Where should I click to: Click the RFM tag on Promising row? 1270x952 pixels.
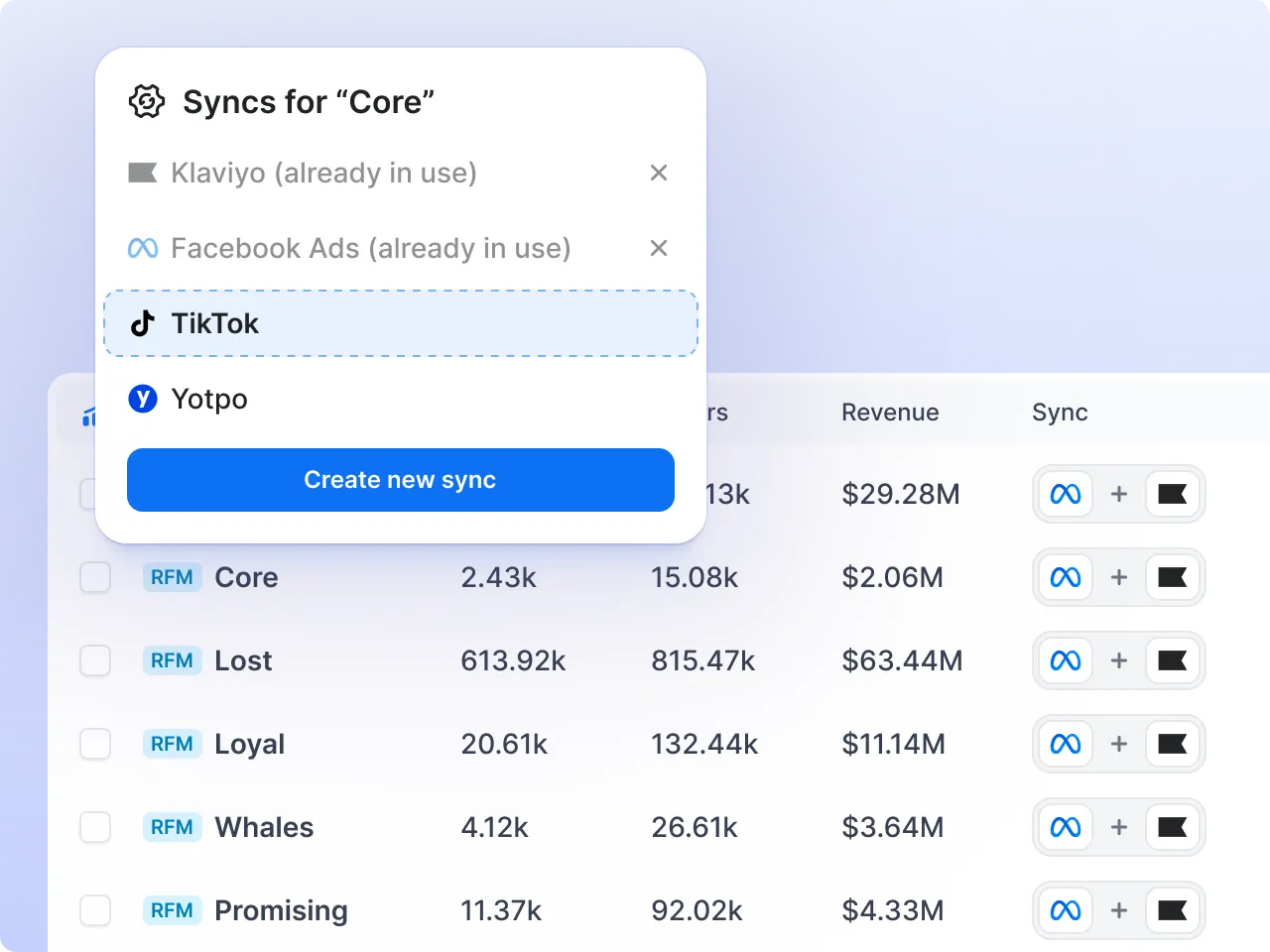(173, 910)
